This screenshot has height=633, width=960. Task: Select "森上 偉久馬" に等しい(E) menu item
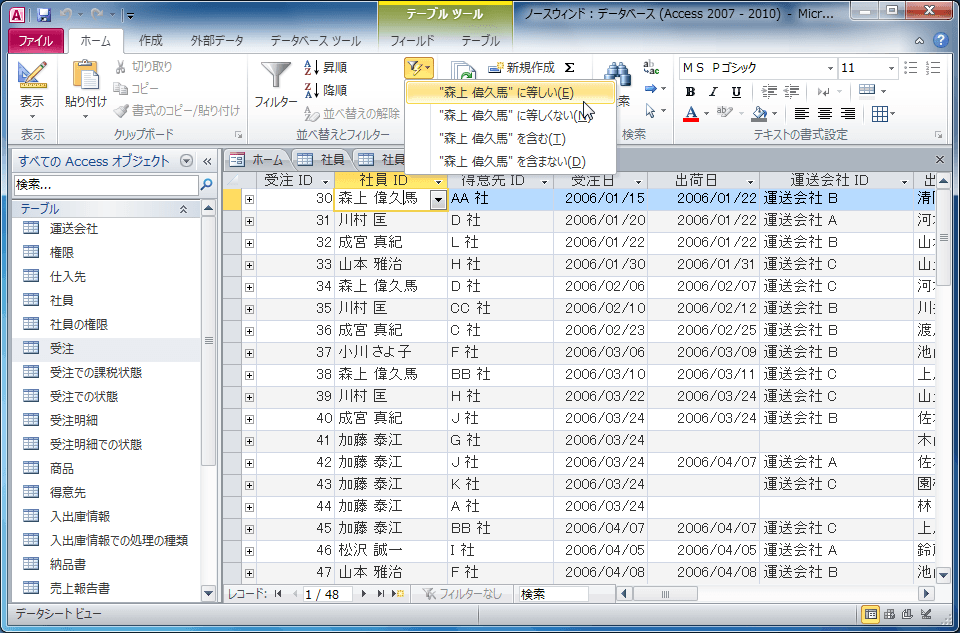pyautogui.click(x=511, y=92)
